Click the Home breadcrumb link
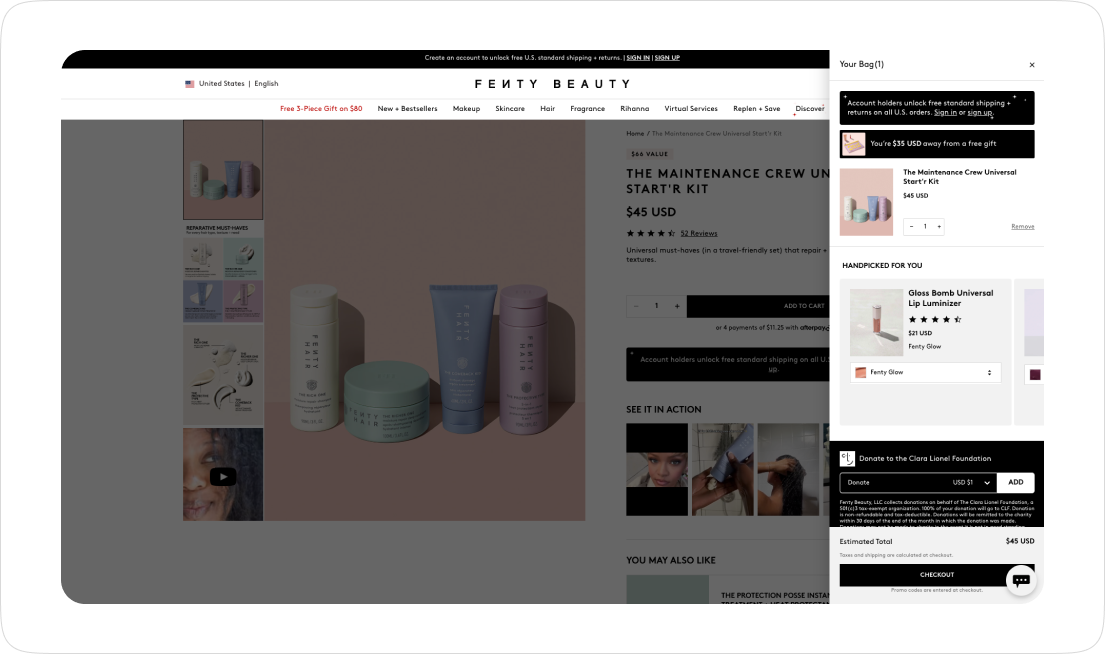Viewport: 1105px width, 654px height. [635, 133]
